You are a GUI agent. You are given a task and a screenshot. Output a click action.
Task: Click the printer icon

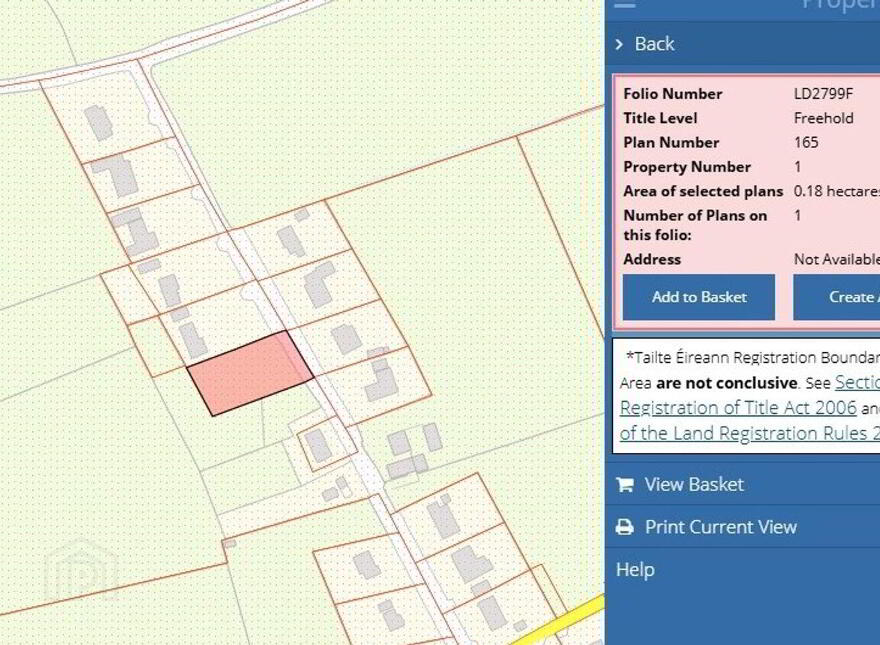pos(625,527)
